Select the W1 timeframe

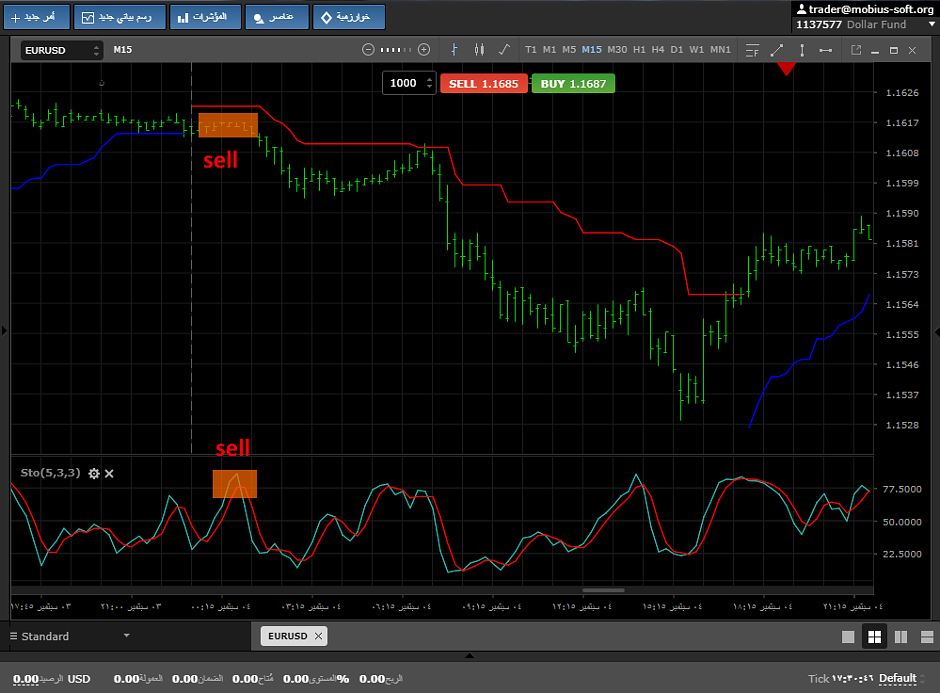point(696,50)
